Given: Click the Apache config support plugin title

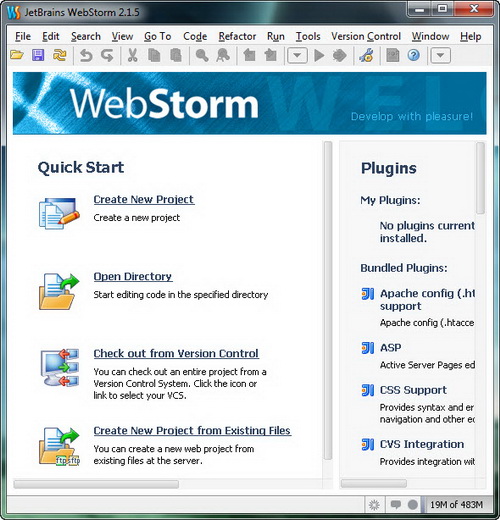Looking at the screenshot, I should pos(428,300).
